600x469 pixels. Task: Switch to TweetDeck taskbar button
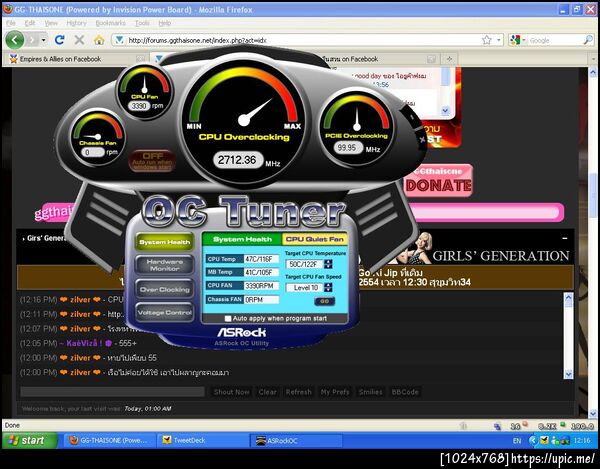point(203,440)
